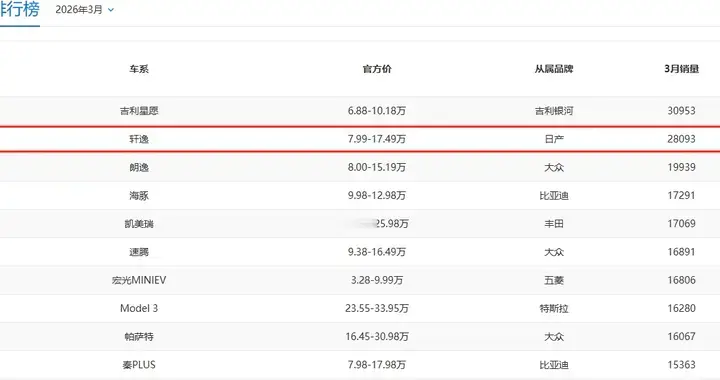Click the sales figure 30953
Image resolution: width=720 pixels, height=380 pixels.
[681, 111]
